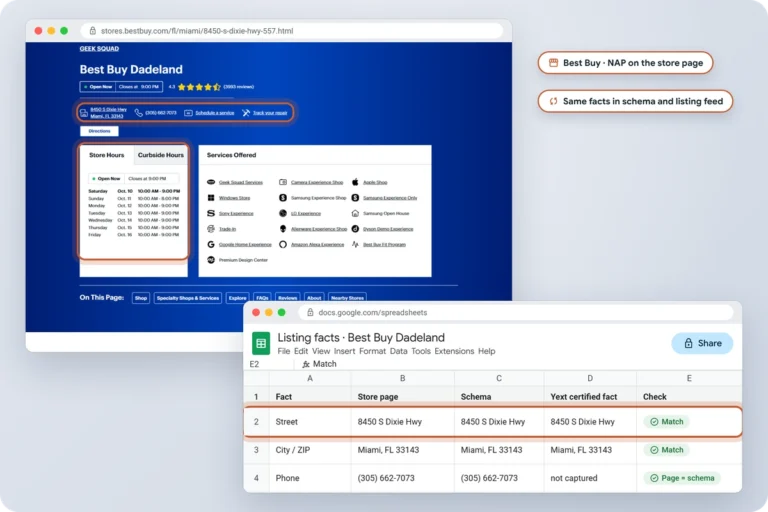Click the Samsung Open House icon
The image size is (768, 512).
355,213
